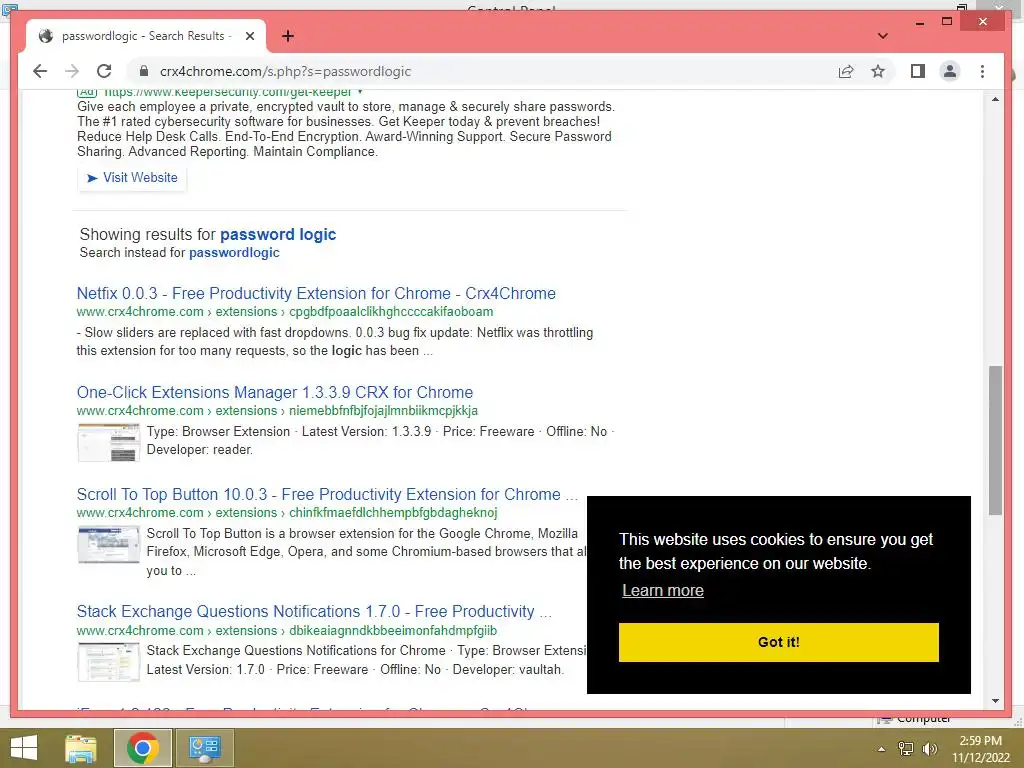Minimize the Chrome window
This screenshot has width=1024, height=768.
pos(920,22)
